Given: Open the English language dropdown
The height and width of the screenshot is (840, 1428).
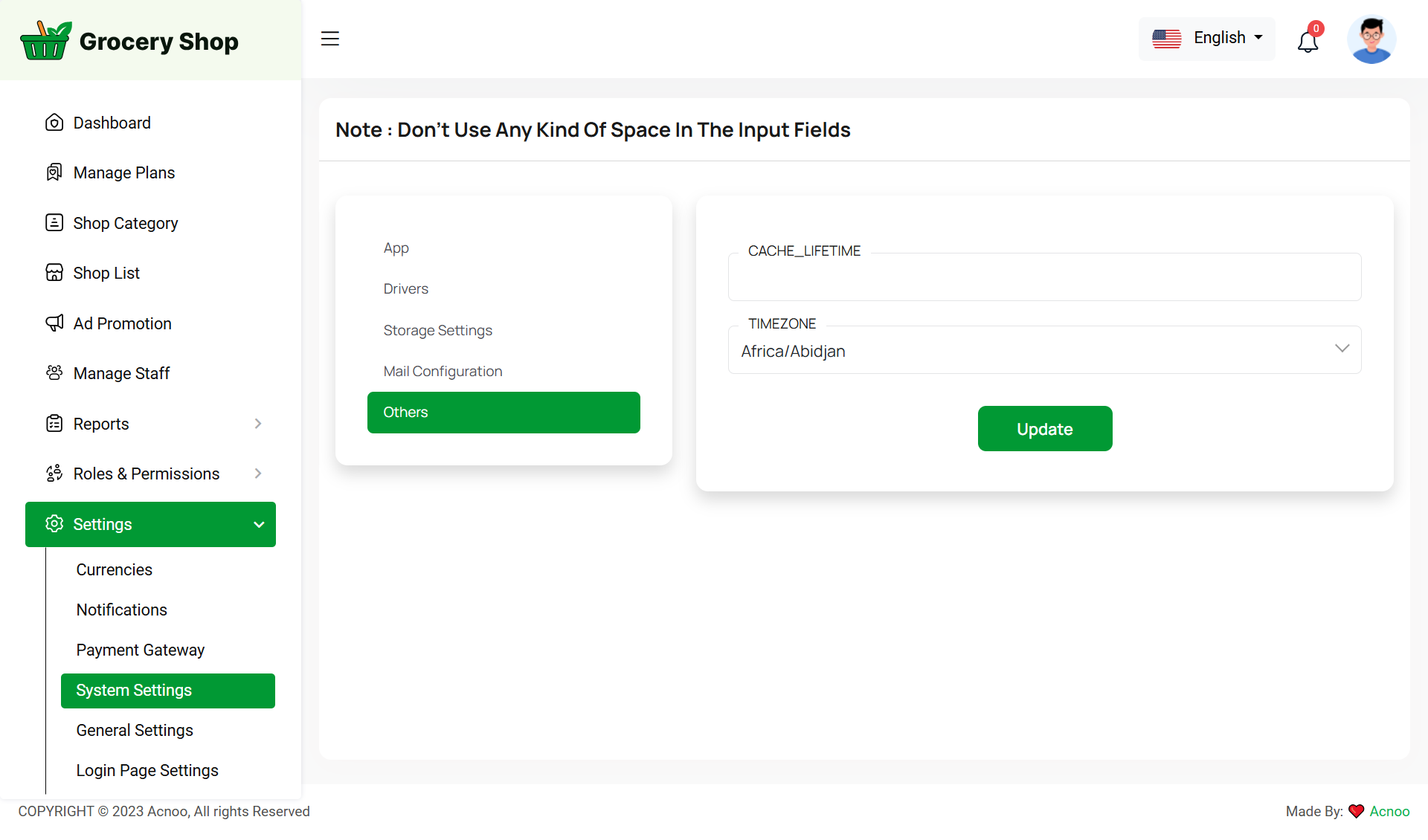Looking at the screenshot, I should click(x=1206, y=38).
